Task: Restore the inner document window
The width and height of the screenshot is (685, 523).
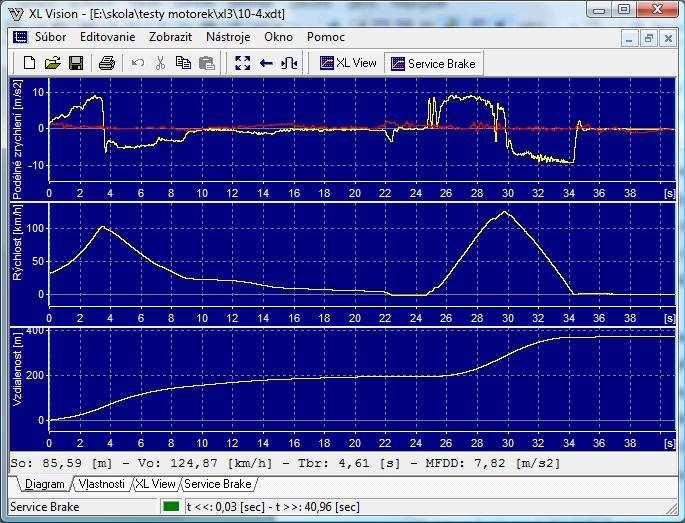Action: coord(649,39)
